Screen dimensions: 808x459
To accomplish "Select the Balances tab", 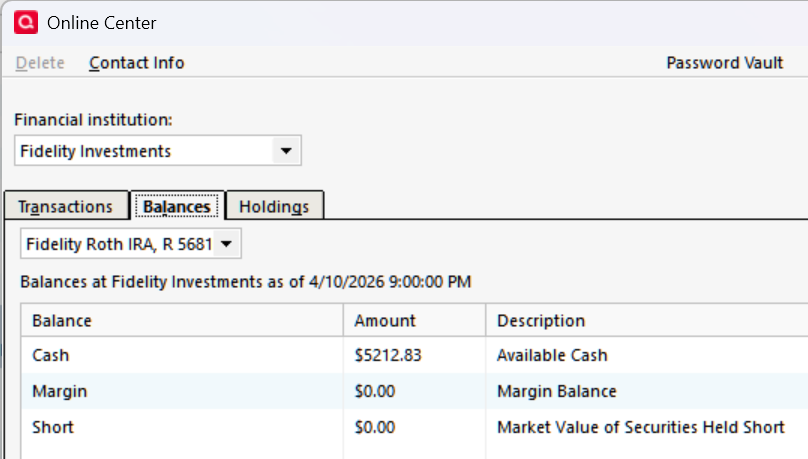I will coord(177,207).
